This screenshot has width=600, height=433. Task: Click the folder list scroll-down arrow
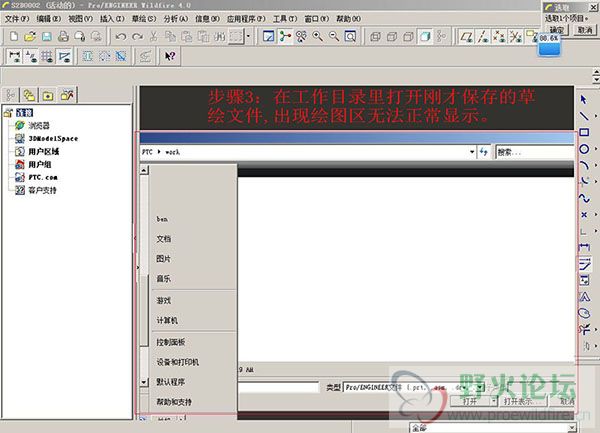(x=144, y=382)
